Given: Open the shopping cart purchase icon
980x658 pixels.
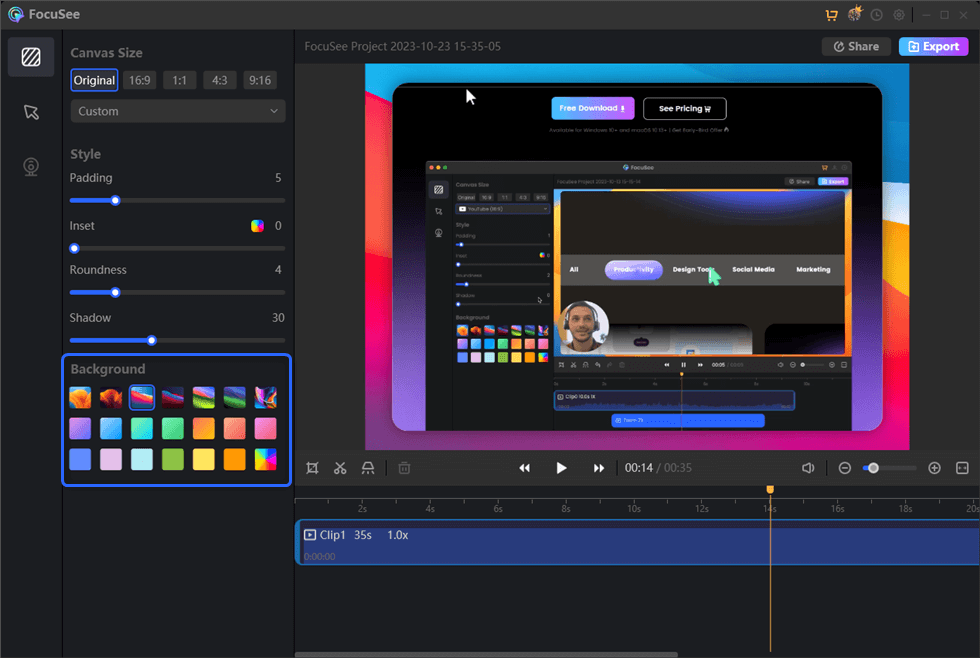Looking at the screenshot, I should [x=831, y=15].
